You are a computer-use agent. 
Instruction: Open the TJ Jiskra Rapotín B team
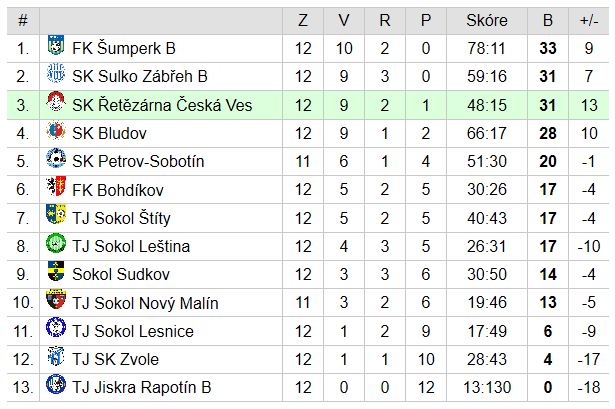tap(142, 387)
